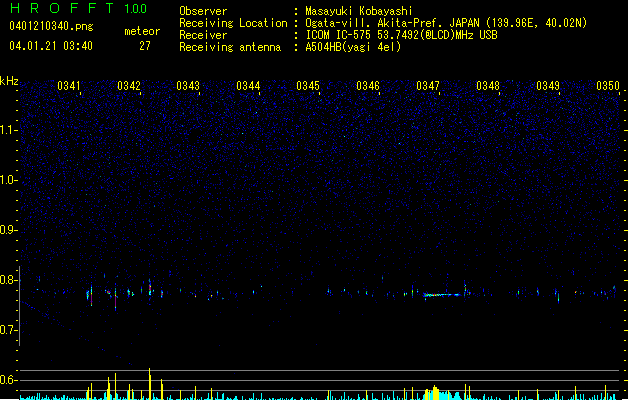Click the long horizontal meteor echo near 0347

(442, 295)
